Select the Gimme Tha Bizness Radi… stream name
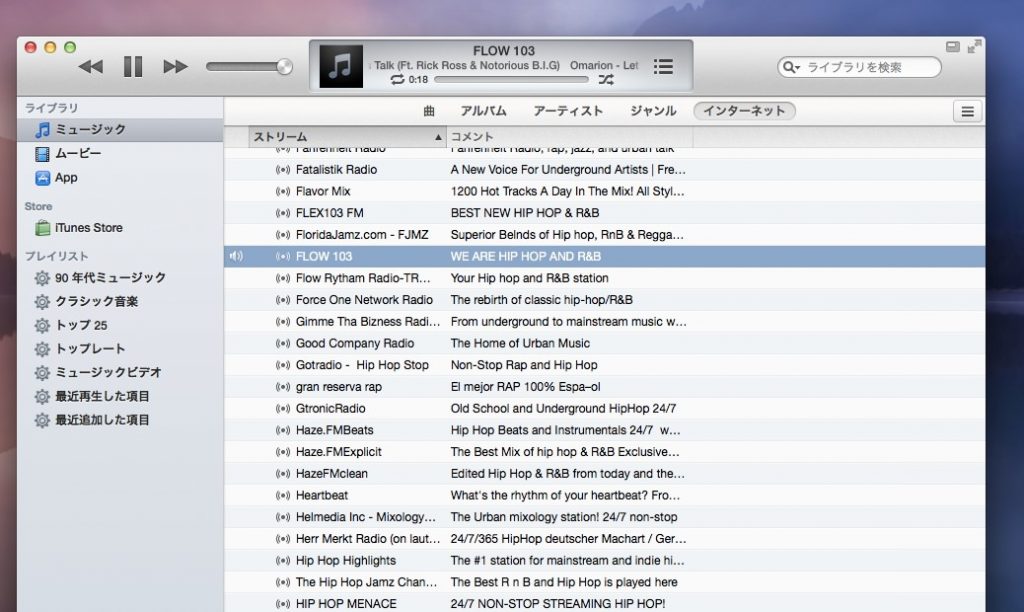Screen dimensions: 1024x612 click(368, 321)
